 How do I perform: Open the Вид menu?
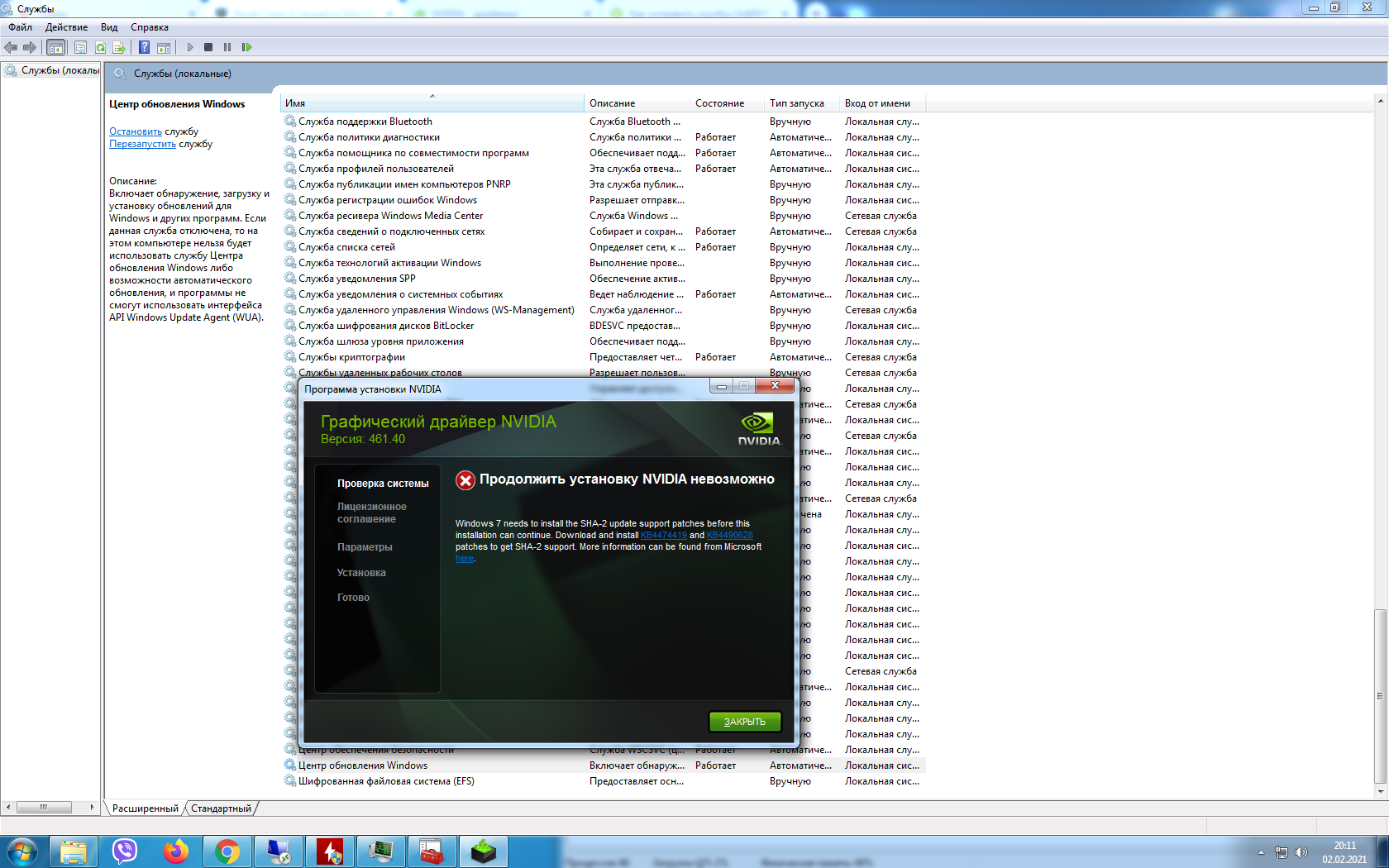[109, 27]
